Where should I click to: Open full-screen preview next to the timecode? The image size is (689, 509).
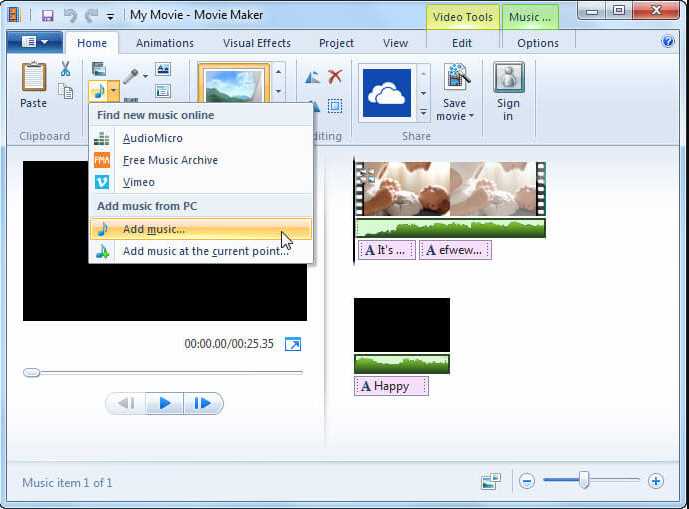(x=293, y=344)
